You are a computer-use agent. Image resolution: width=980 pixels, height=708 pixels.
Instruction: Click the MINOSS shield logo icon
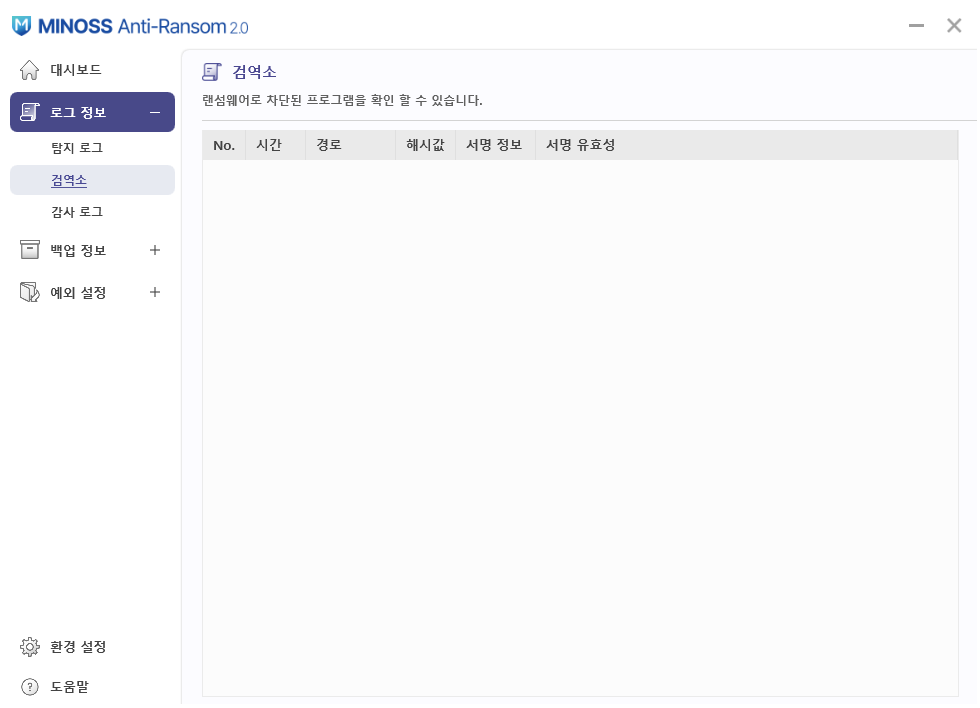[x=21, y=26]
